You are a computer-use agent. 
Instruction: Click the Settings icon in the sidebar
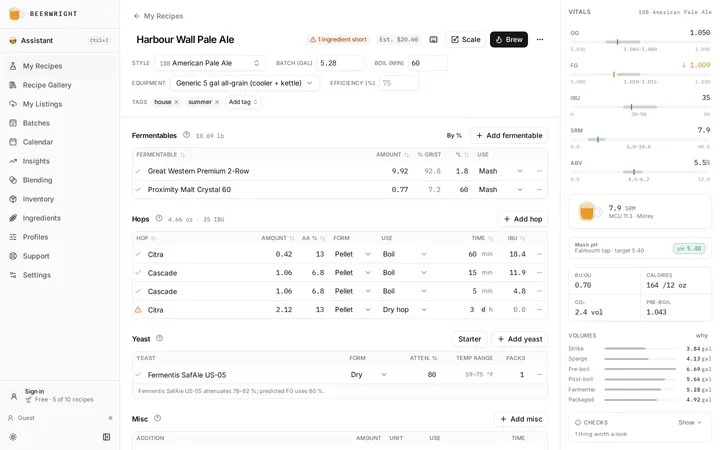13,275
